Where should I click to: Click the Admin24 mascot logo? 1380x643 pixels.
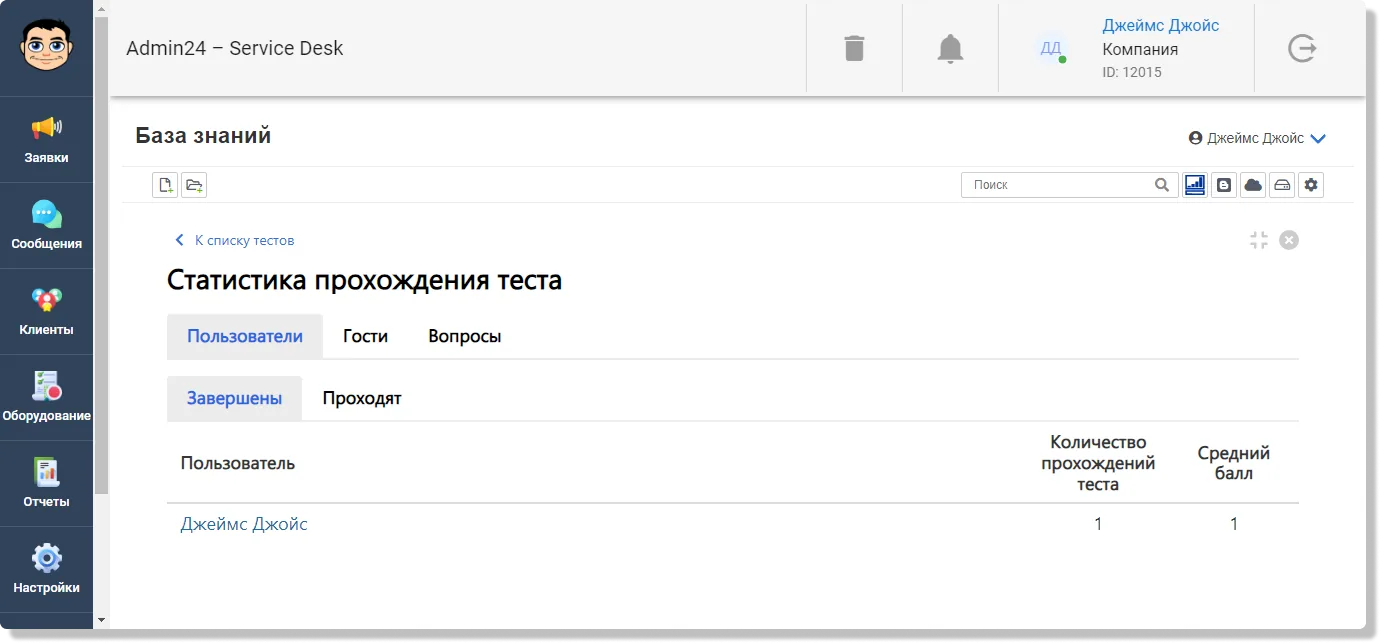point(46,47)
